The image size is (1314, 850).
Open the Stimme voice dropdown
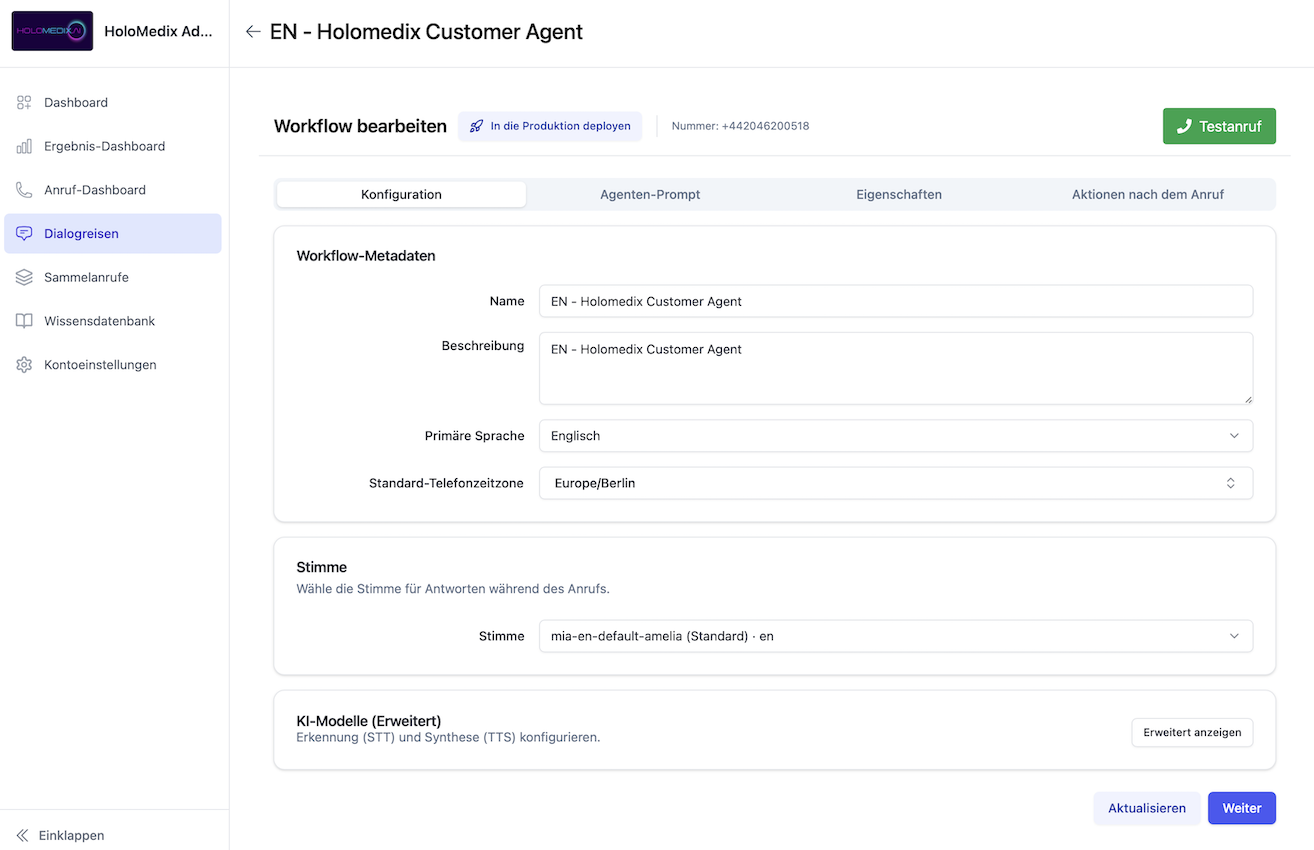pos(895,636)
